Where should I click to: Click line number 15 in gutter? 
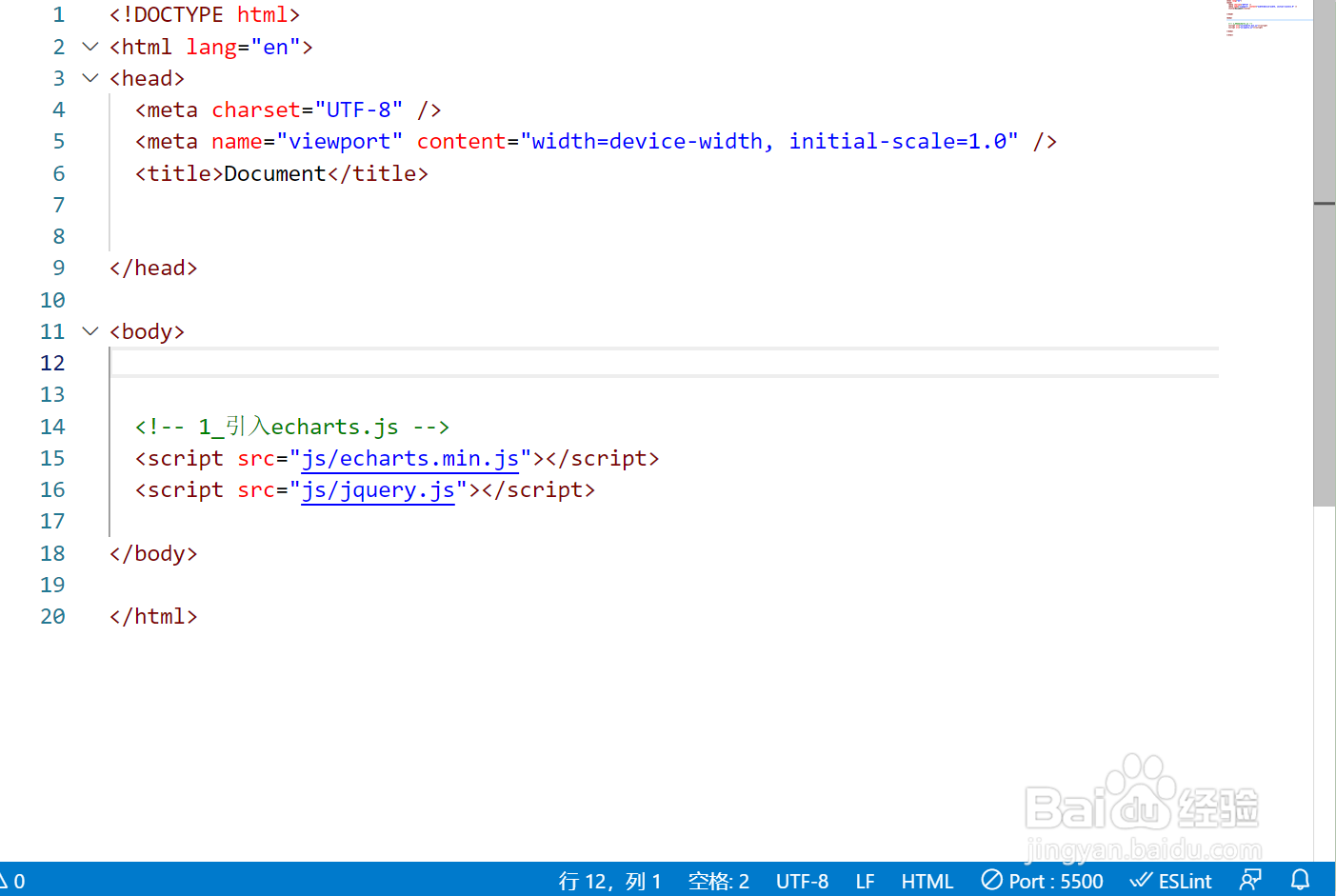tap(52, 459)
